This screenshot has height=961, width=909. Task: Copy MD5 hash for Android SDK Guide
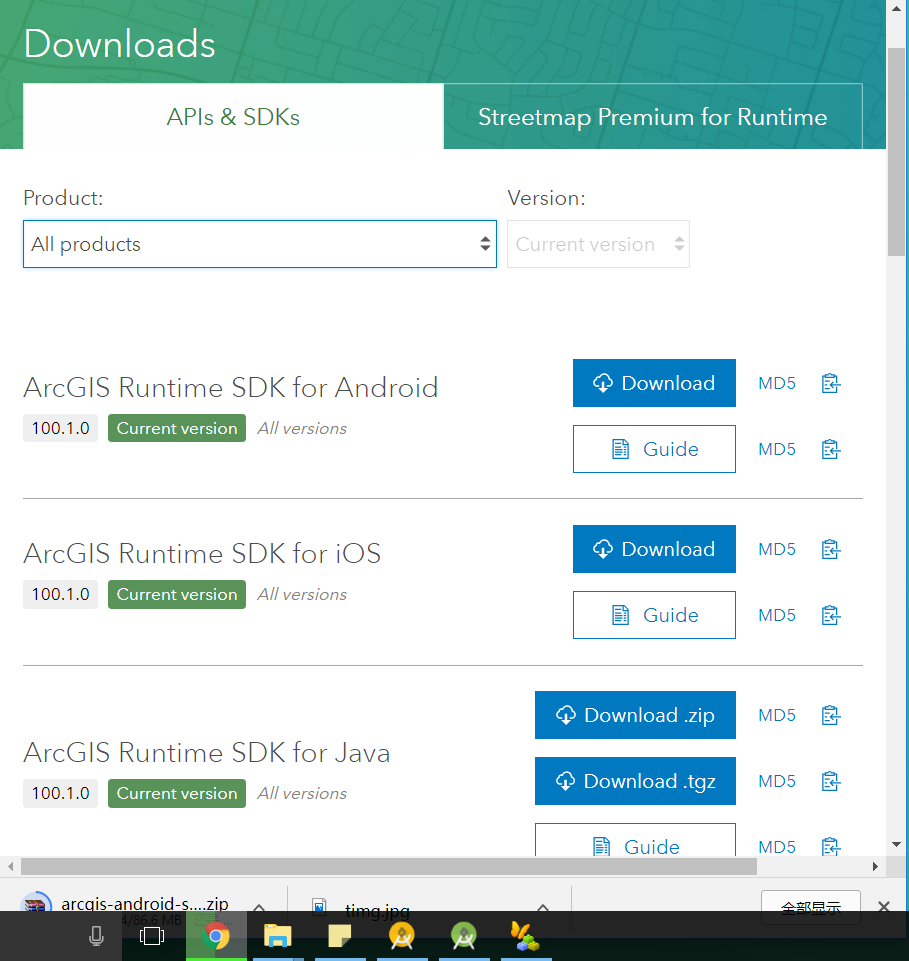(830, 449)
